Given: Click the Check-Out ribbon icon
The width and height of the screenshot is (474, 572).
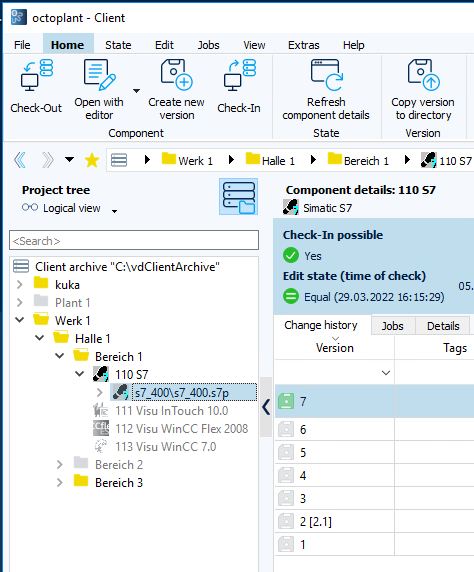Looking at the screenshot, I should (x=36, y=75).
